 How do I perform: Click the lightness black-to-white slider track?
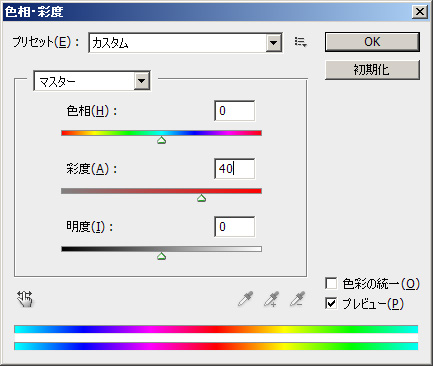click(x=162, y=249)
